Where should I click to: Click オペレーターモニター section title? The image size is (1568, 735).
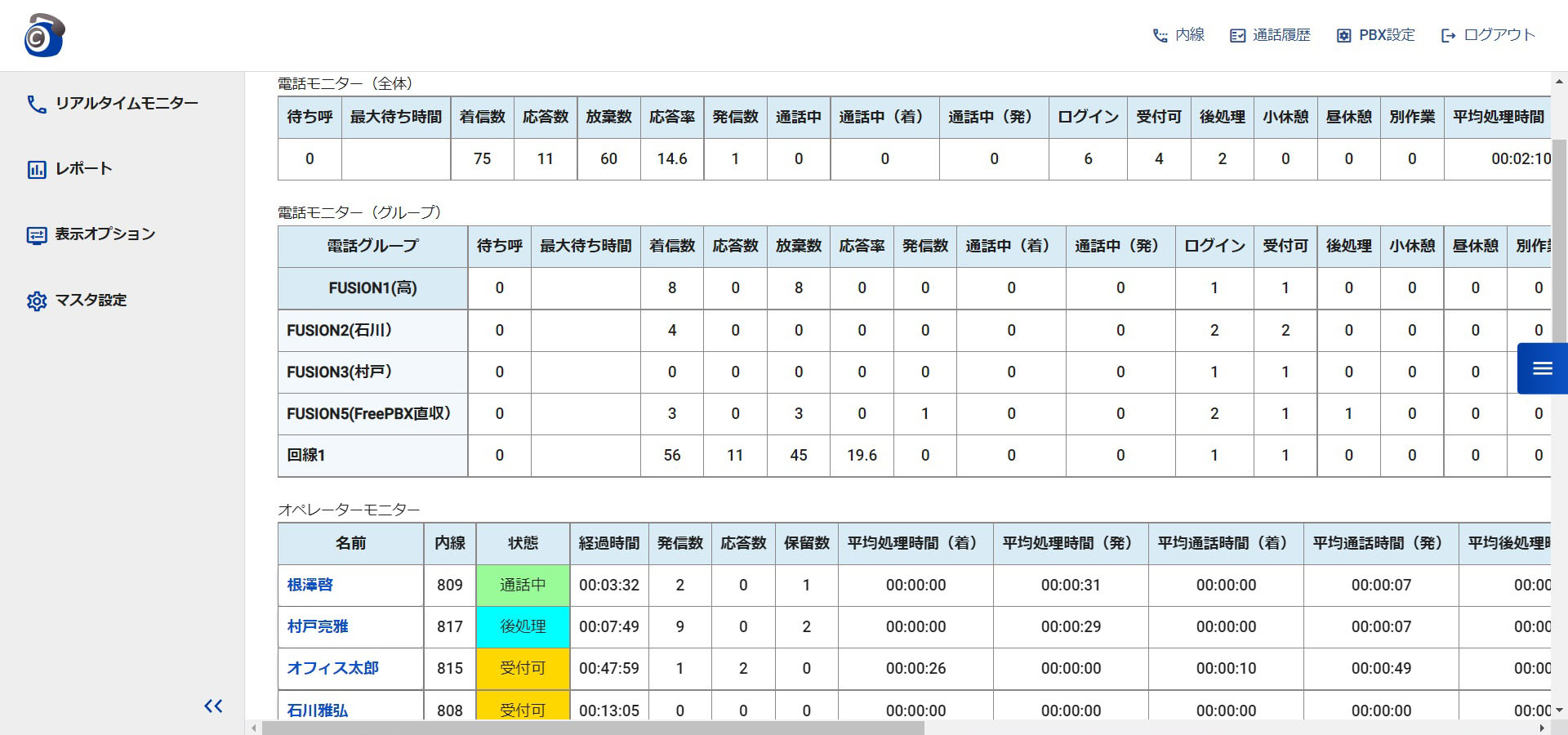pos(349,510)
